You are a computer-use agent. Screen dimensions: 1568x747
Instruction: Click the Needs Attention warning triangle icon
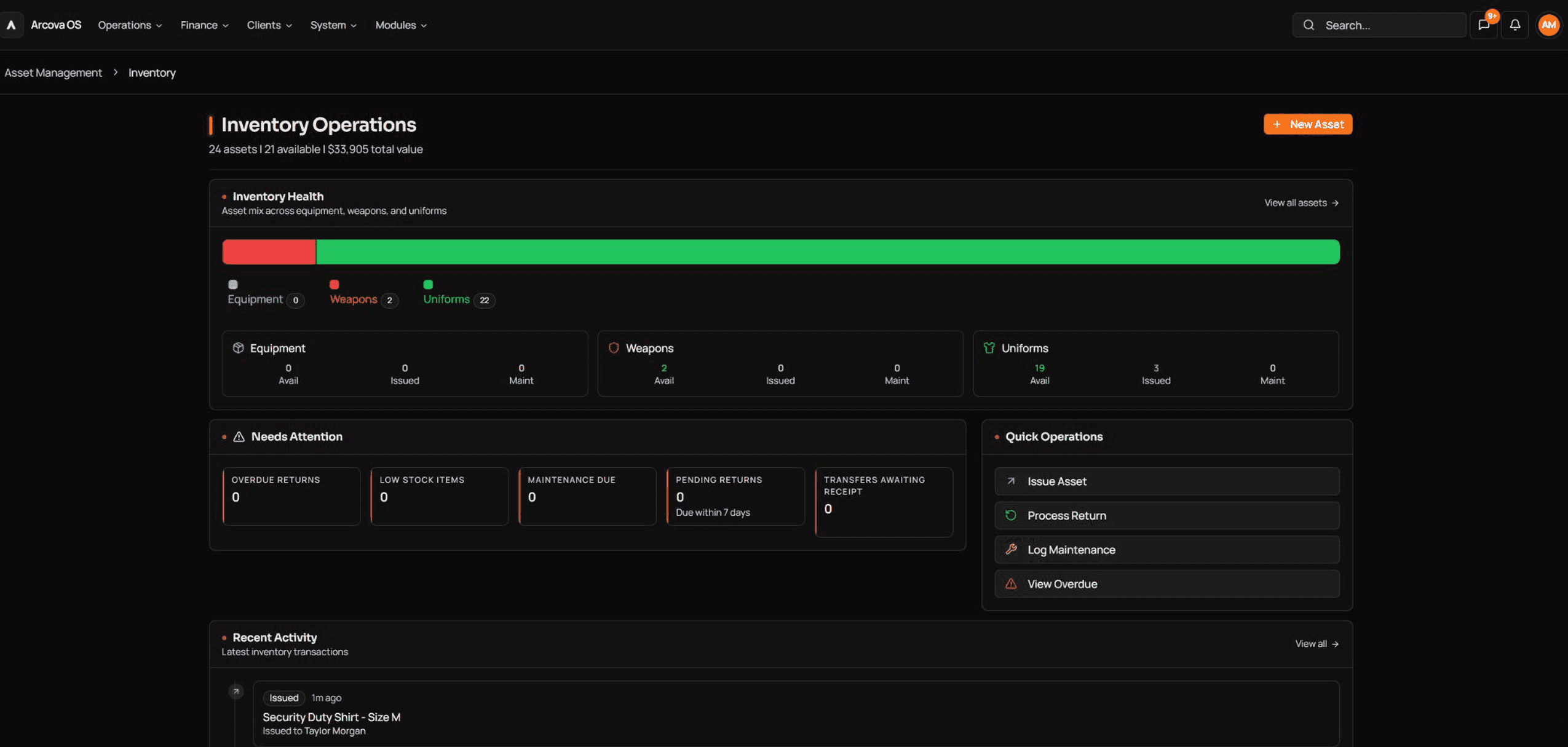(239, 437)
